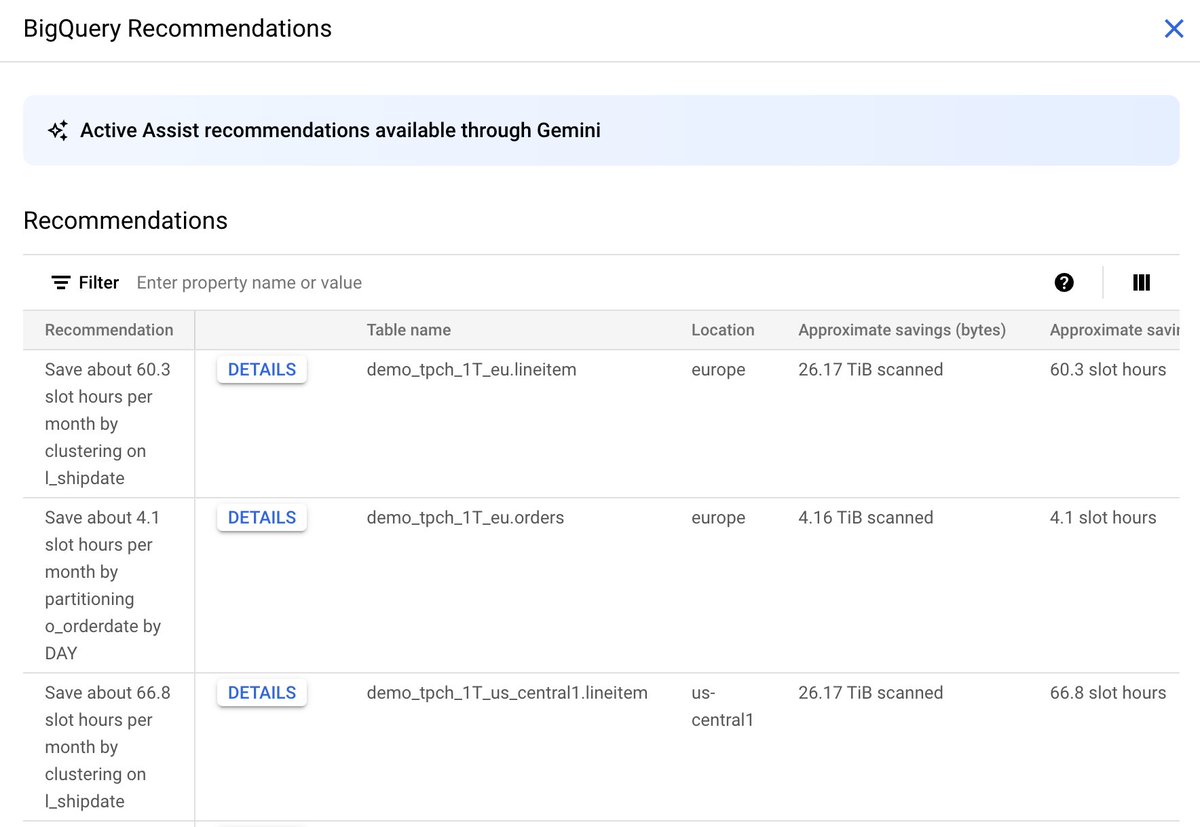
Task: Open DETAILS for demo_tpch_1T_us_central1.lineitem
Action: (x=261, y=692)
